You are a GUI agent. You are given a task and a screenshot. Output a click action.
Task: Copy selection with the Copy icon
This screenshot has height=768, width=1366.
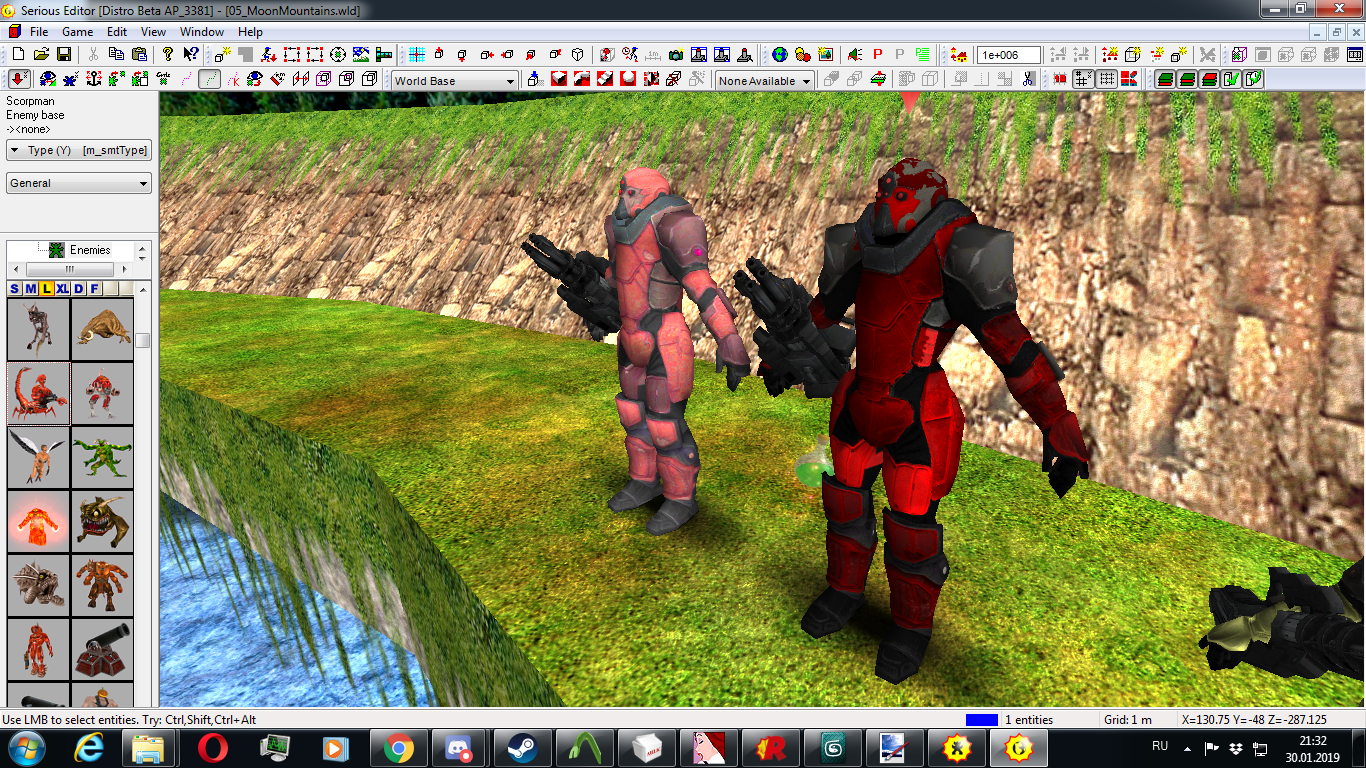116,54
